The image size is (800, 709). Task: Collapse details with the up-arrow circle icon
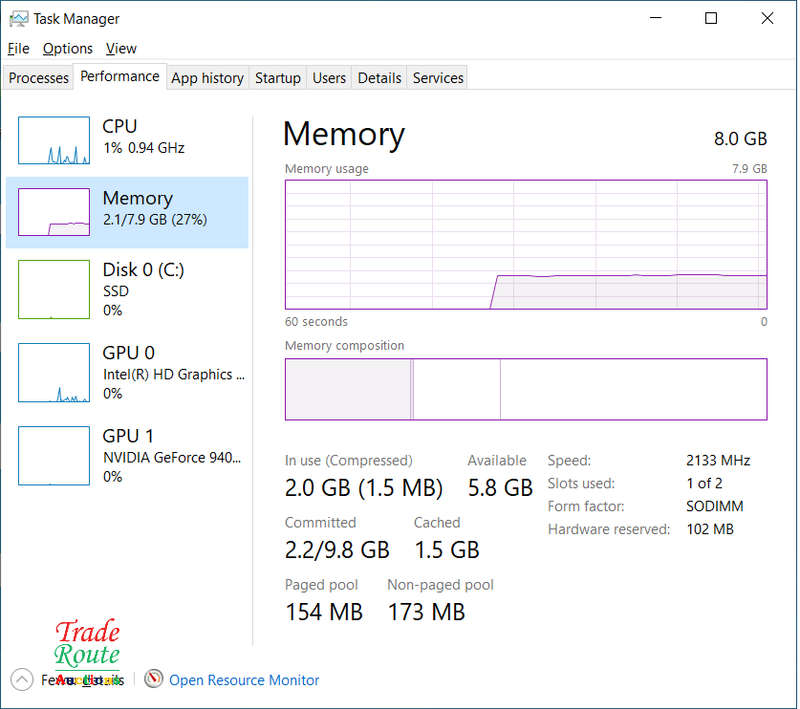click(x=21, y=680)
